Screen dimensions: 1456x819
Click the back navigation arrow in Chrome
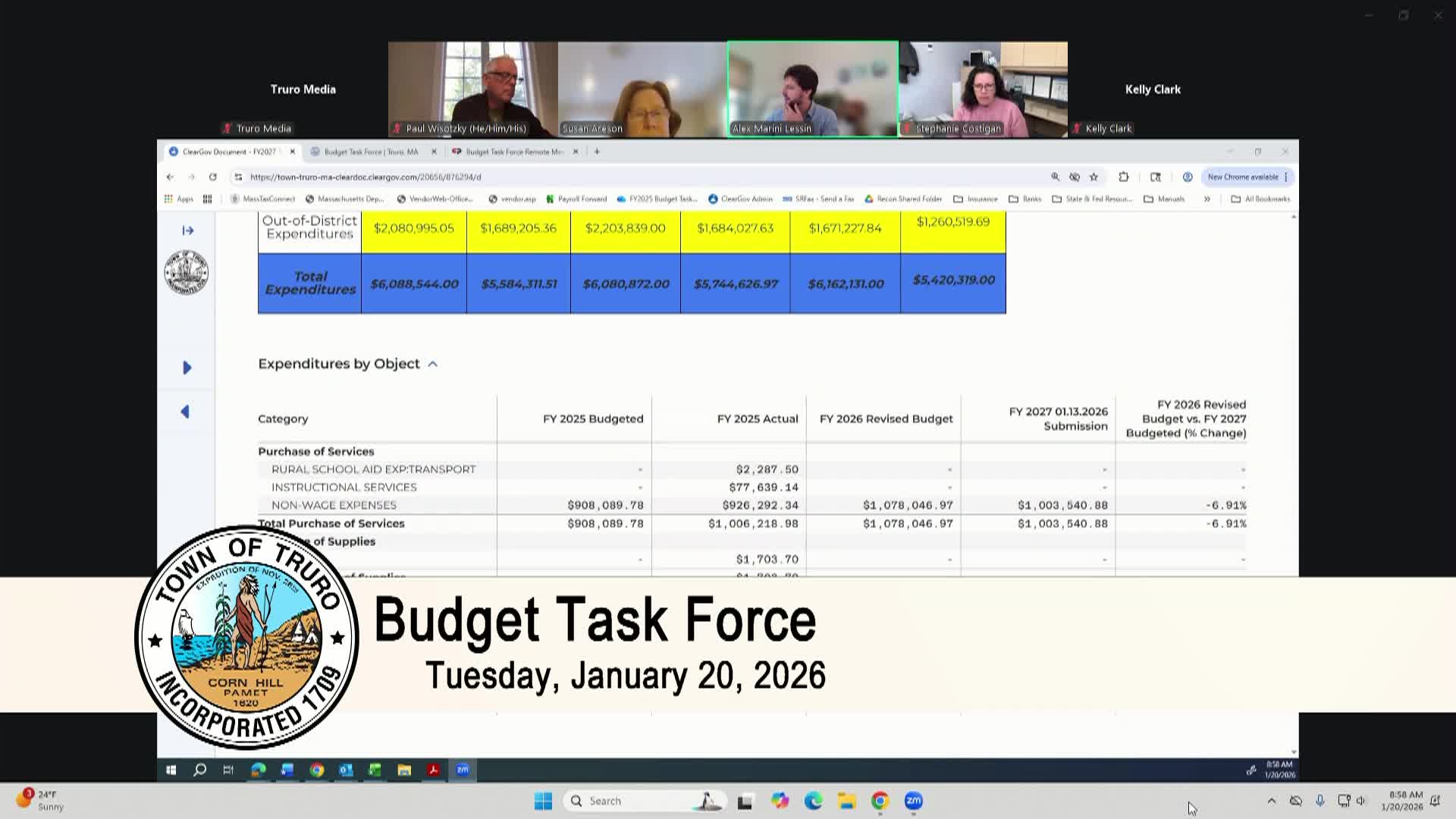pyautogui.click(x=170, y=177)
